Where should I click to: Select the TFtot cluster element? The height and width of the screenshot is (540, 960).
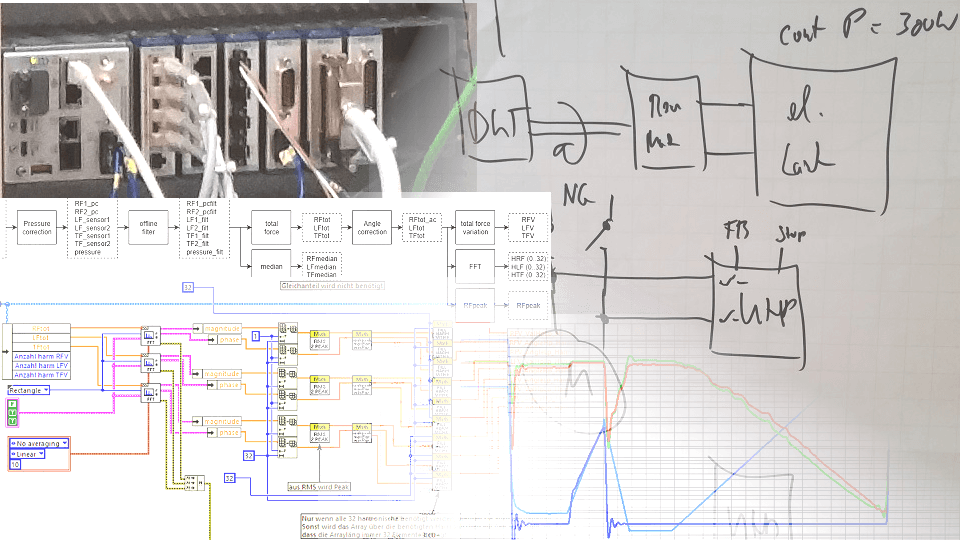click(x=41, y=347)
